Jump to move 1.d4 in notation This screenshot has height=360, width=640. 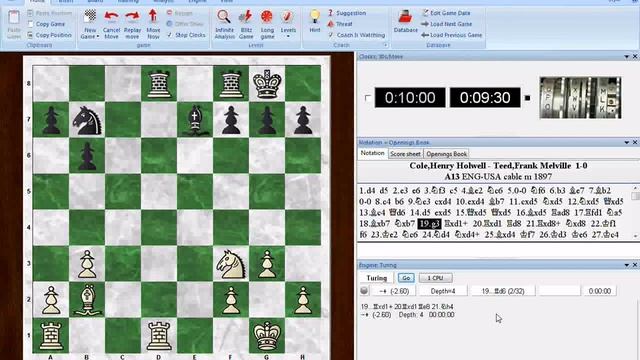point(367,191)
